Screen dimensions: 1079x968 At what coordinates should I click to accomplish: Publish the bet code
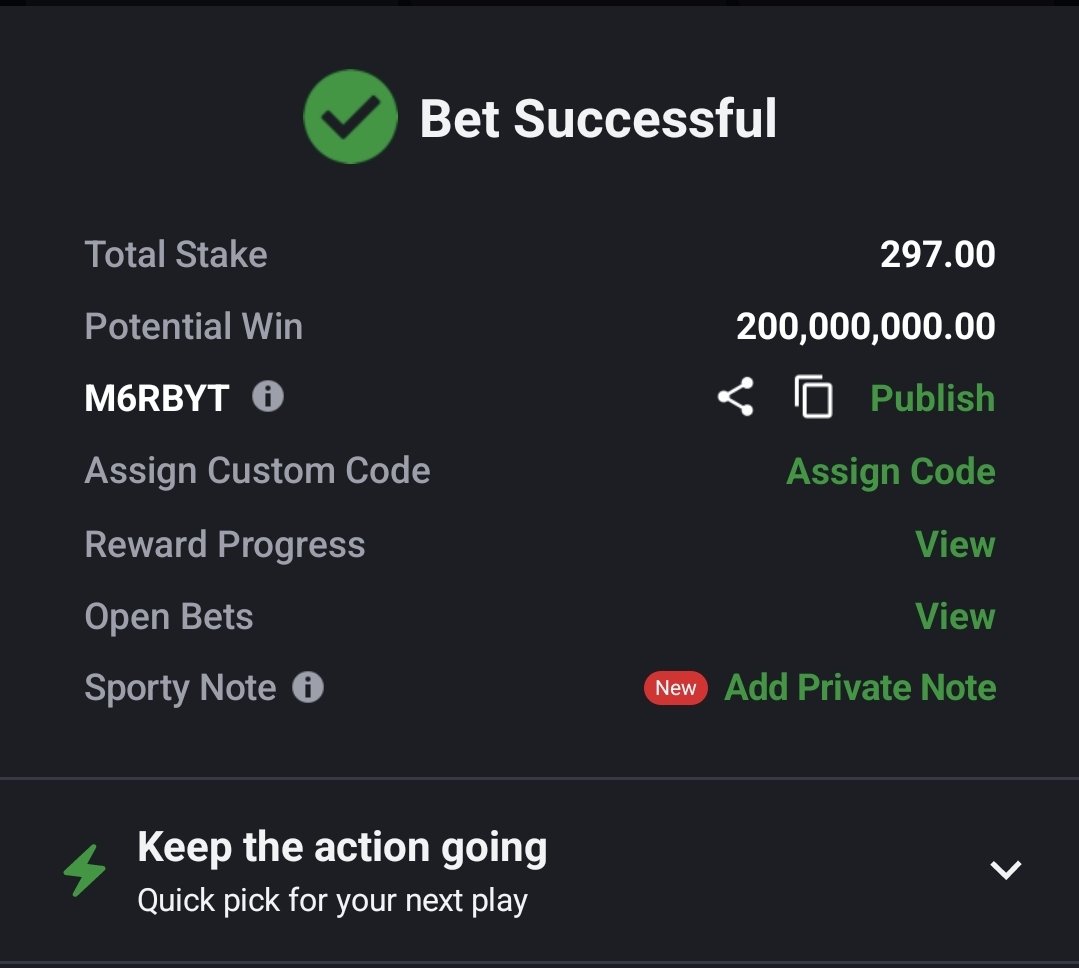tap(932, 398)
